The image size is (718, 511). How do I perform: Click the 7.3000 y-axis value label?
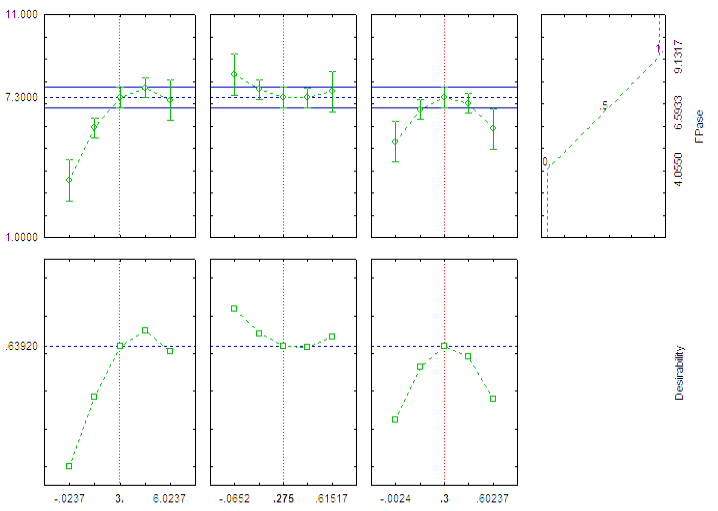tap(22, 97)
